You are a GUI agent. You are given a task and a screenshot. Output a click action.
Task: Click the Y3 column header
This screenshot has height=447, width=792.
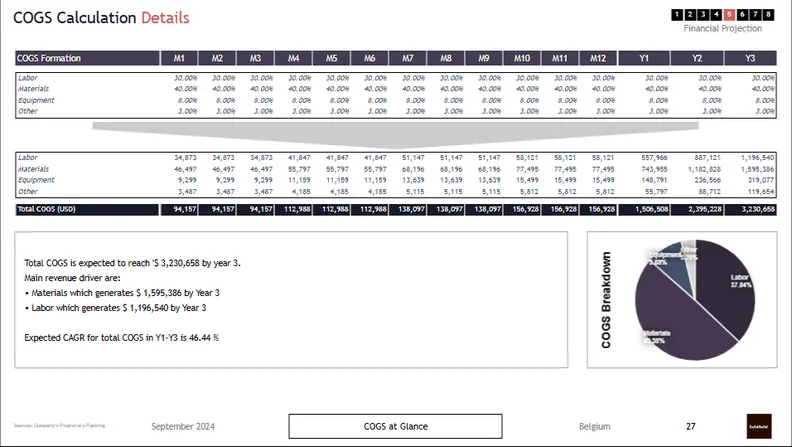coord(751,58)
